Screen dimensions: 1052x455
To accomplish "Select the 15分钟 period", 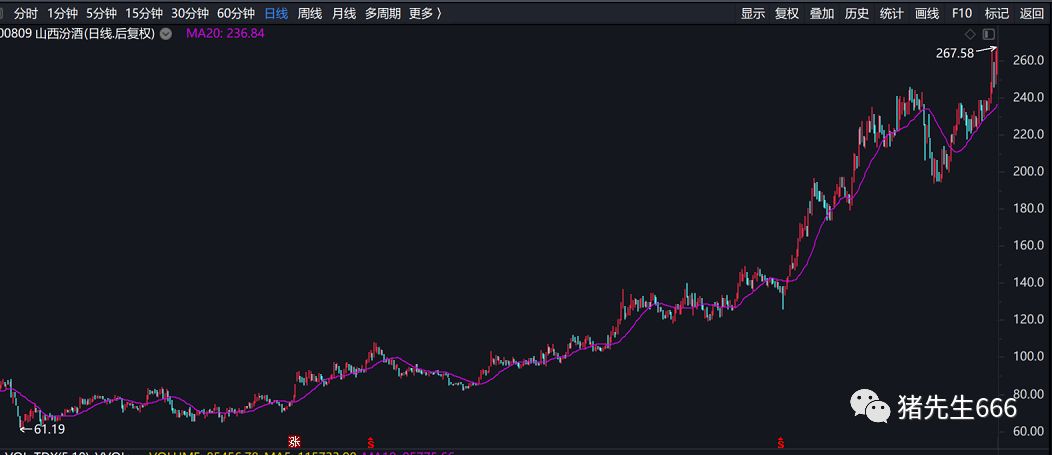I will (x=144, y=13).
